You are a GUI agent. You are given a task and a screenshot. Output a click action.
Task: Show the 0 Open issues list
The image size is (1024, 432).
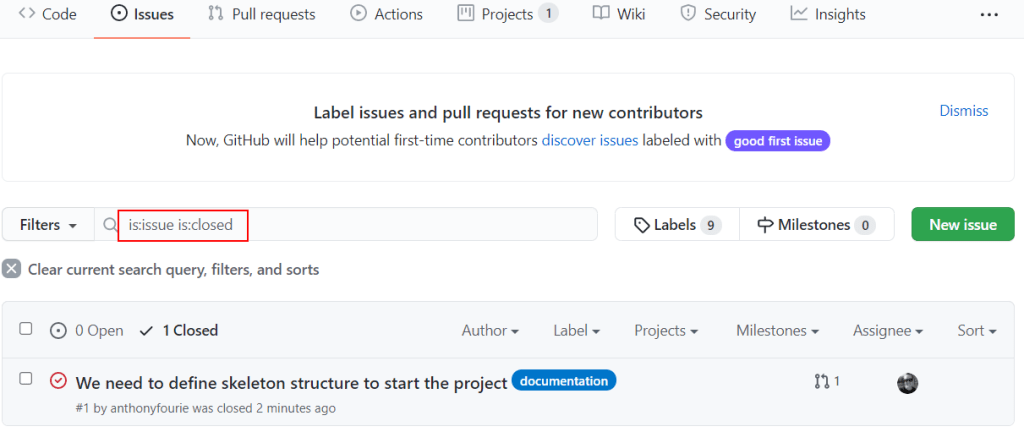[87, 330]
